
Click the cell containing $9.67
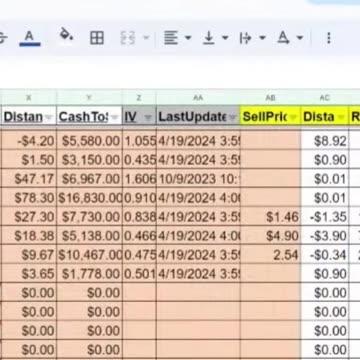point(29,255)
